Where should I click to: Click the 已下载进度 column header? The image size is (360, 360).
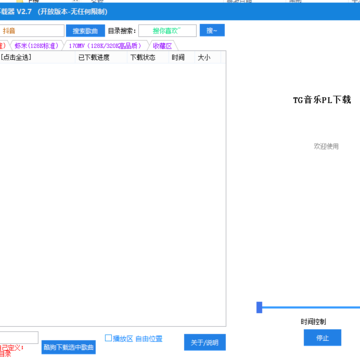101,57
